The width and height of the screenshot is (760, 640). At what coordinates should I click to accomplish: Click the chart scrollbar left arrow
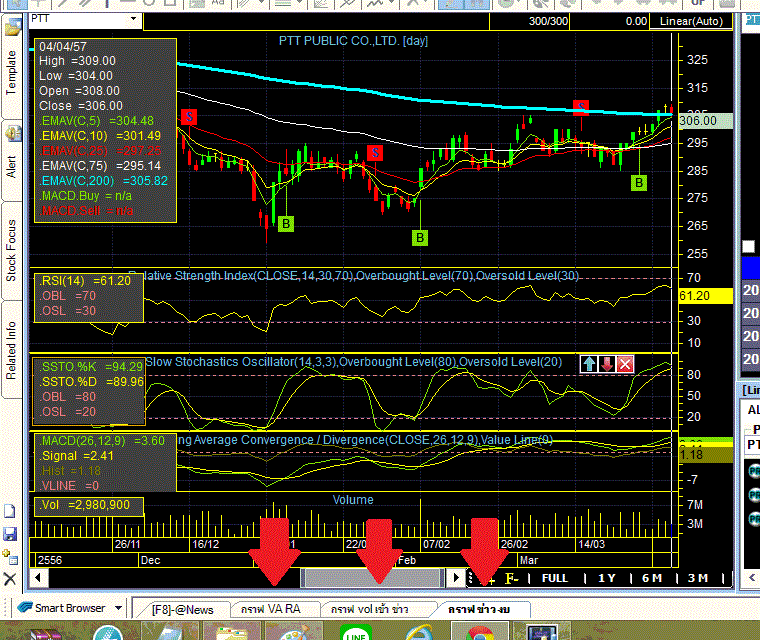click(38, 577)
